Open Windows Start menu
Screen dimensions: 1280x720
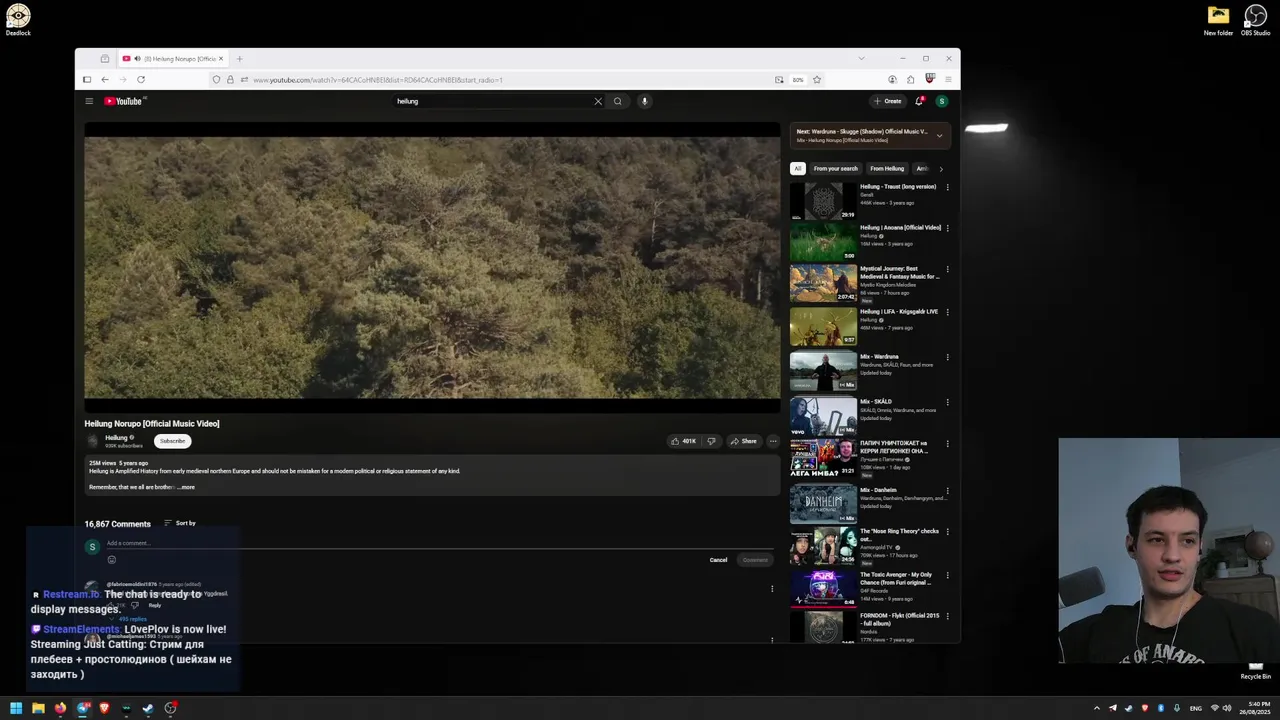(16, 708)
